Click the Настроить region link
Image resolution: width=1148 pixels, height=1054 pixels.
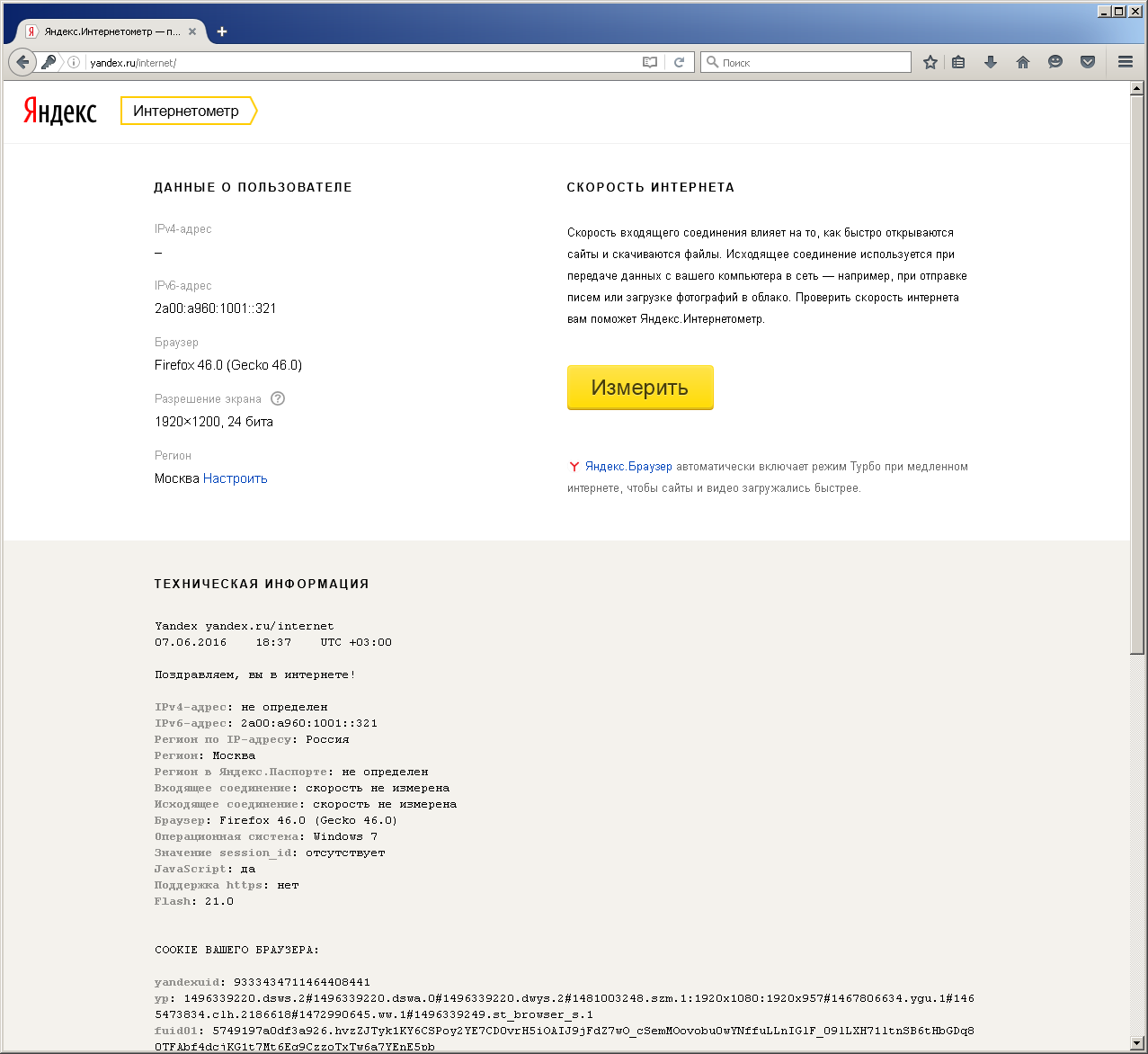(x=235, y=478)
